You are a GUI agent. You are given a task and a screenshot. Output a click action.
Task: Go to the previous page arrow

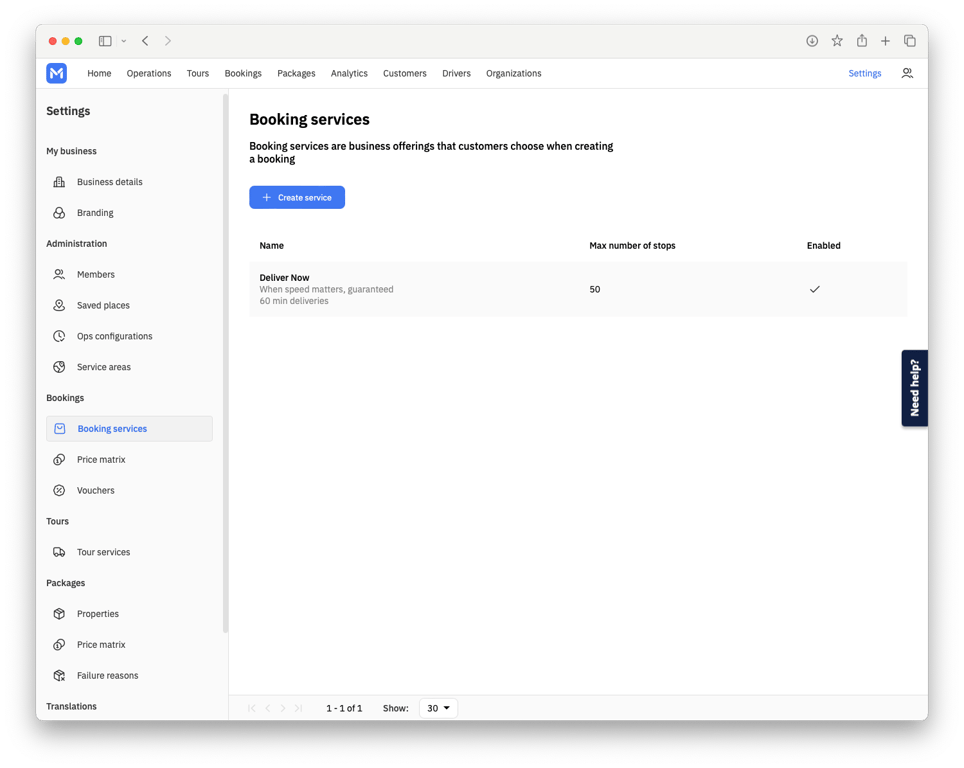pyautogui.click(x=268, y=708)
